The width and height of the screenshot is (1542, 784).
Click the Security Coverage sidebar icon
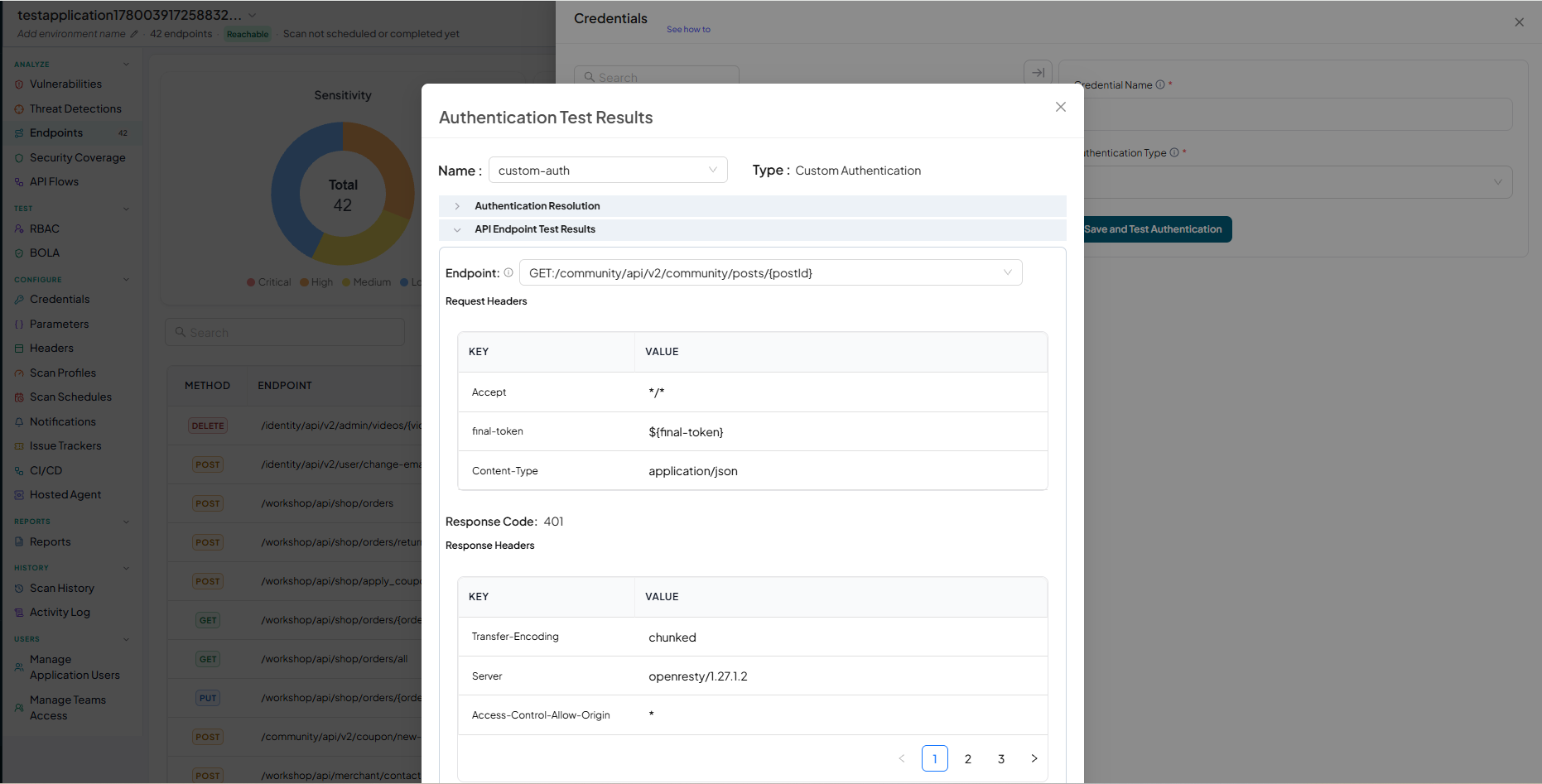[19, 158]
